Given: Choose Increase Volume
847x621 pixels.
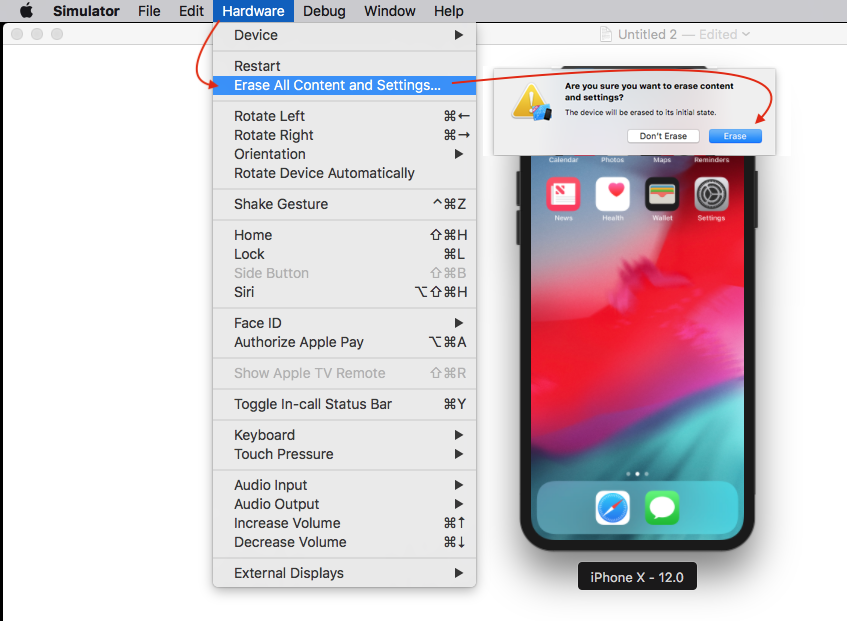Looking at the screenshot, I should [x=344, y=523].
